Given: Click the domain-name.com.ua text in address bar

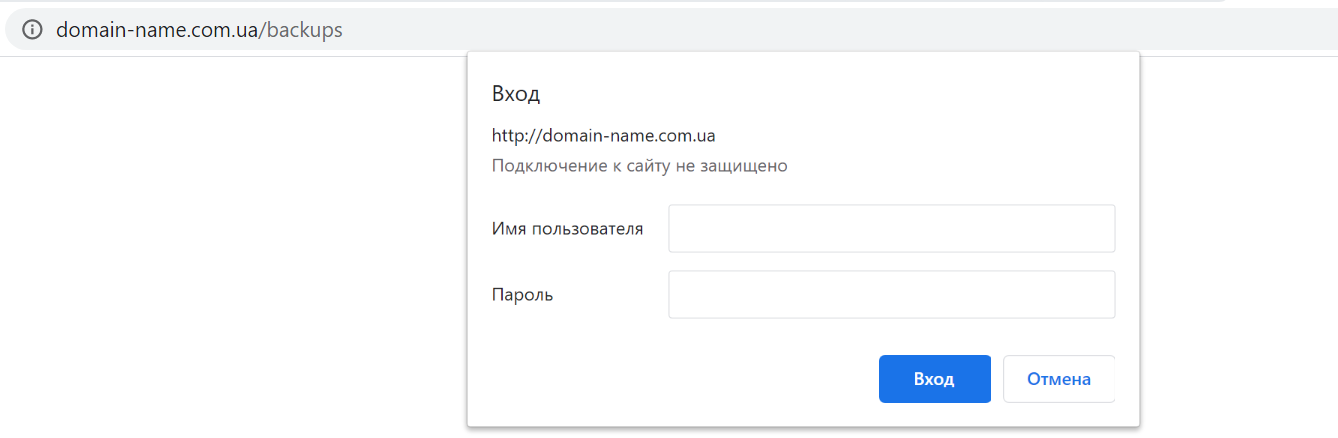Looking at the screenshot, I should 156,30.
